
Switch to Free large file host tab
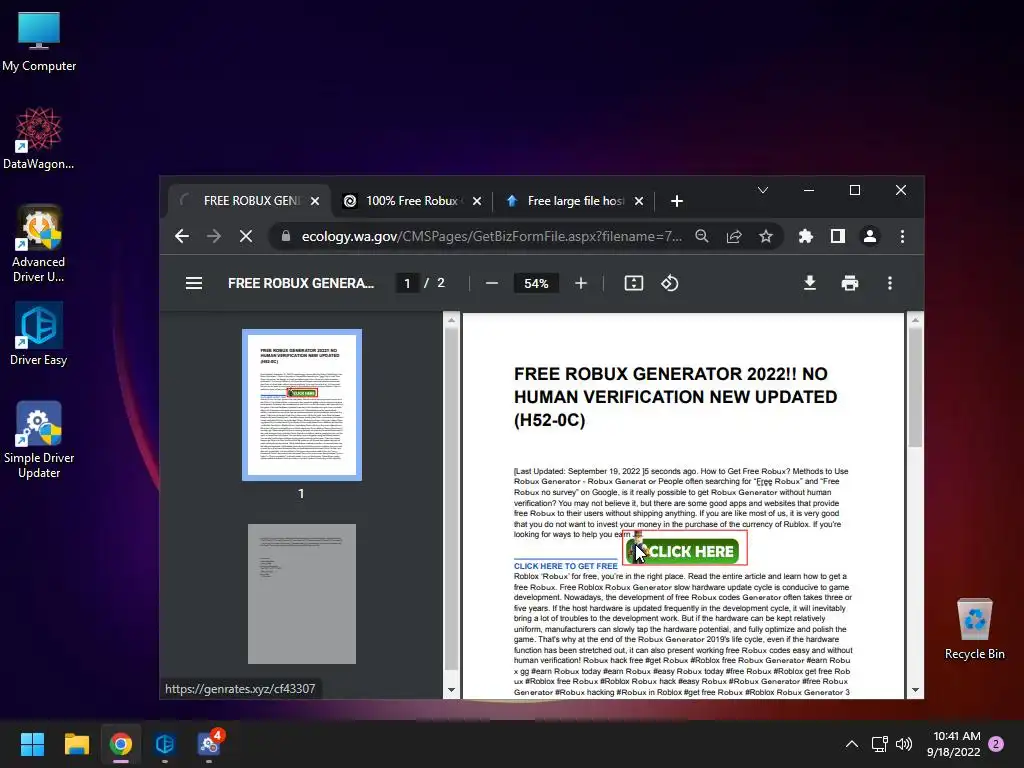pos(575,201)
